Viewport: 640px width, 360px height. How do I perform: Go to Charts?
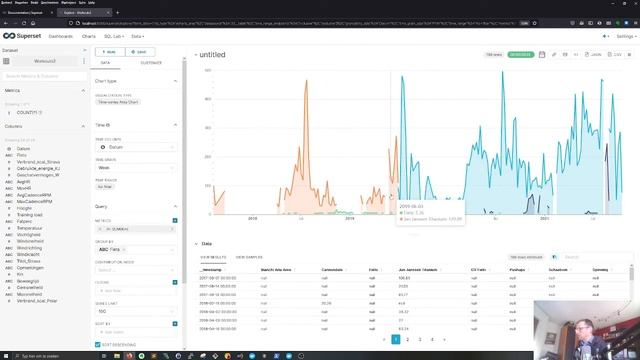click(89, 36)
